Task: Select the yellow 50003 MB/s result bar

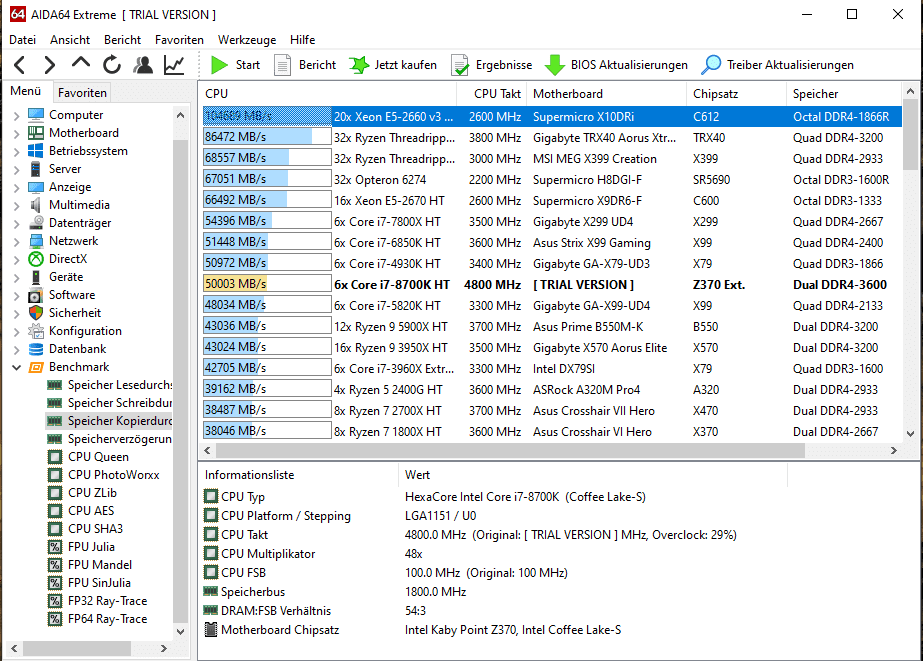Action: 267,284
